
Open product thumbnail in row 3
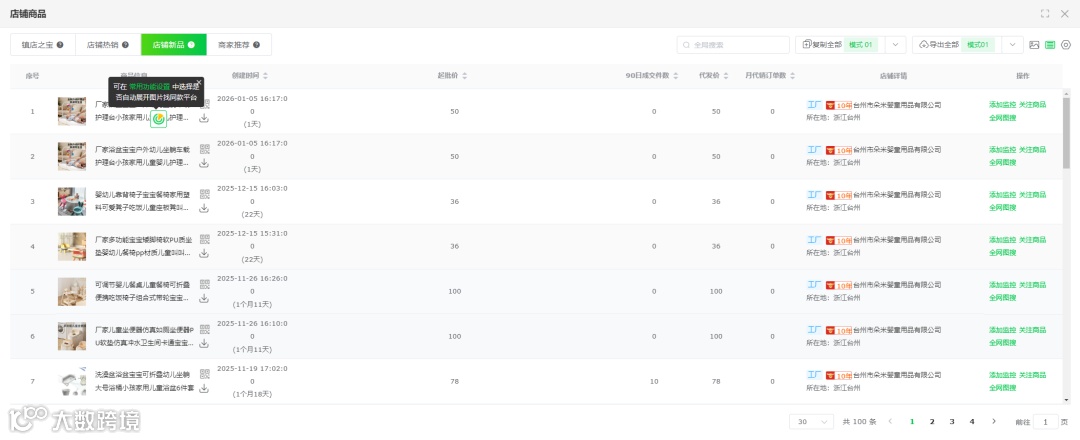click(x=72, y=201)
